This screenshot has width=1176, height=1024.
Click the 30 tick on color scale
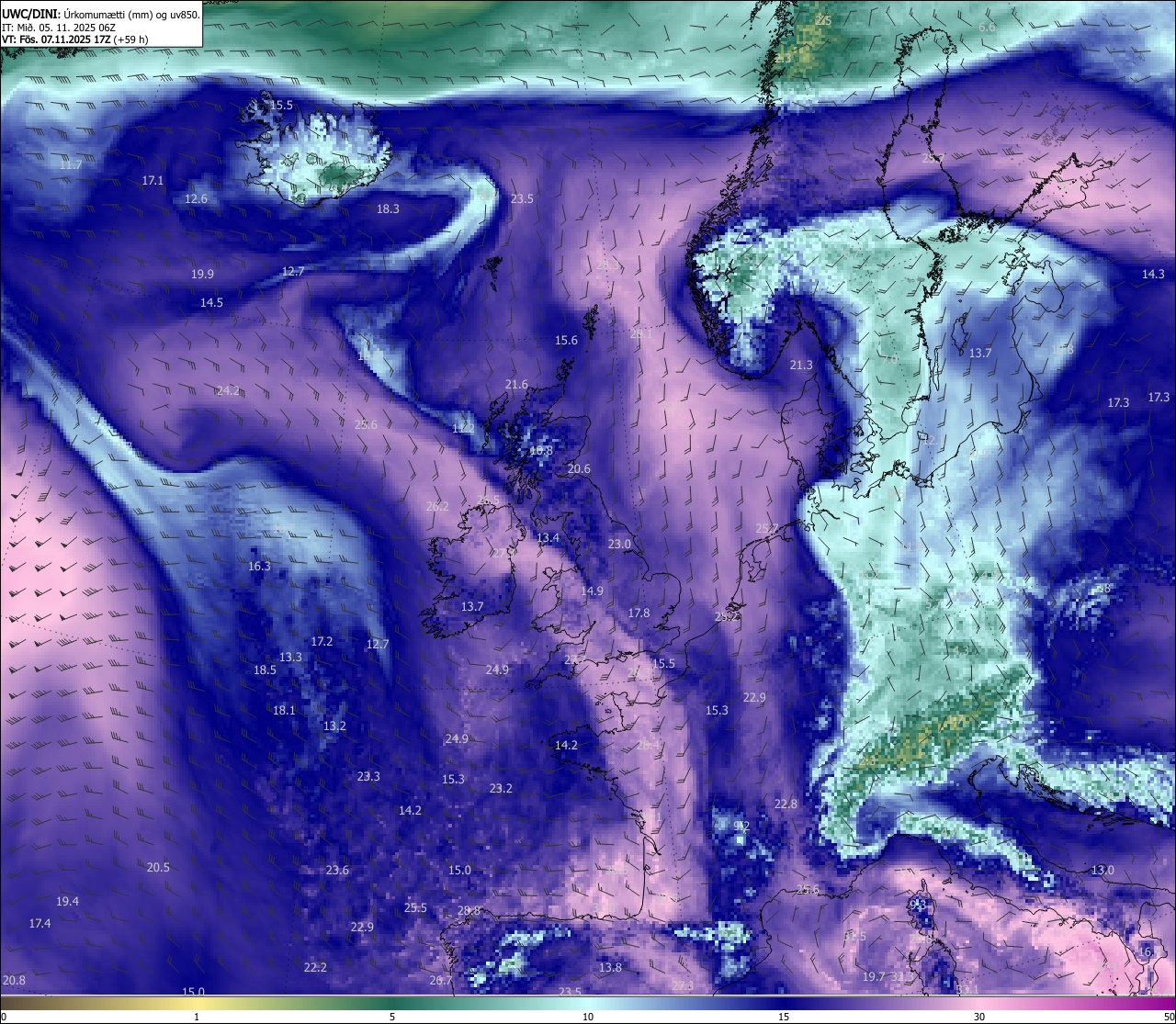point(979,1017)
